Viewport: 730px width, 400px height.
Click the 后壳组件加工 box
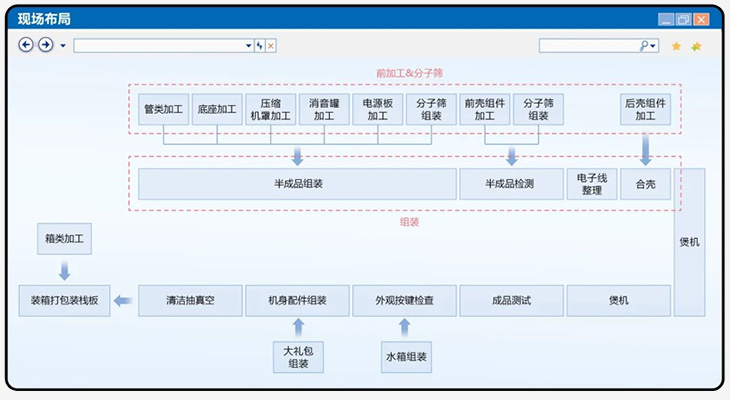point(645,109)
